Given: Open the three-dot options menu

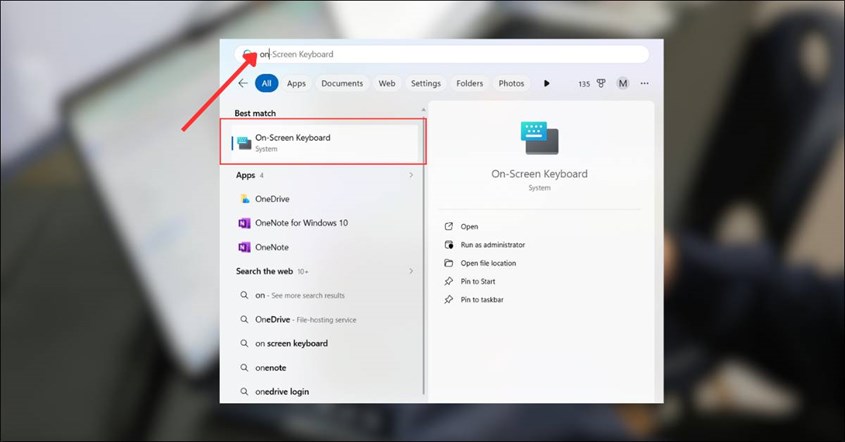Looking at the screenshot, I should (x=645, y=83).
